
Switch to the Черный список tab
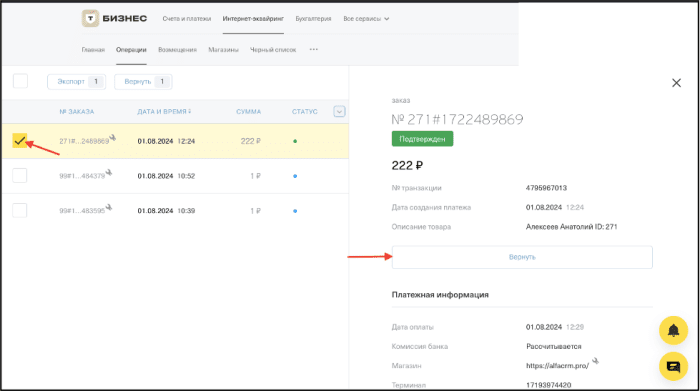(x=273, y=50)
